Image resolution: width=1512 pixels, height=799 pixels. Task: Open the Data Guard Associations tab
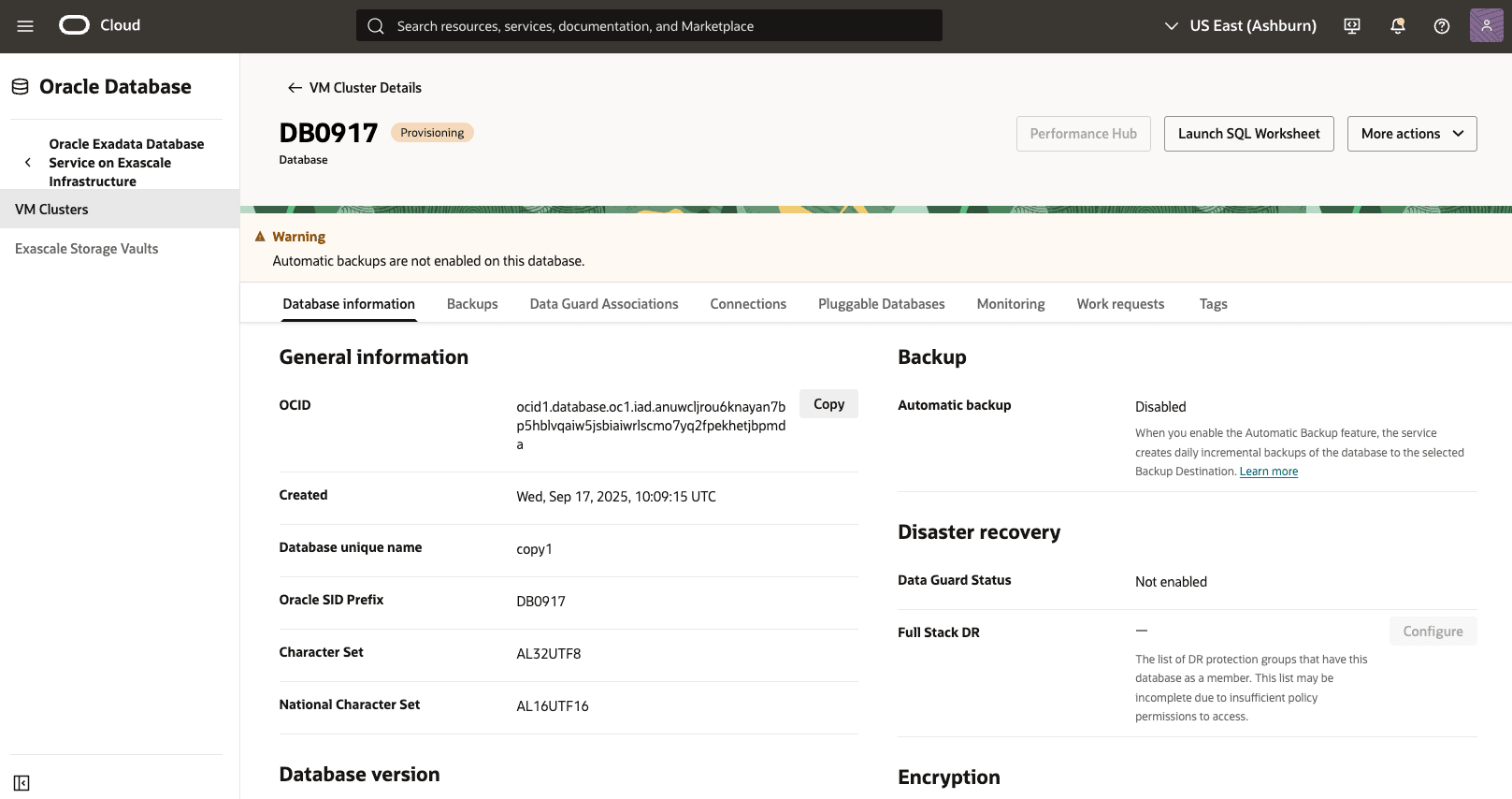(604, 304)
